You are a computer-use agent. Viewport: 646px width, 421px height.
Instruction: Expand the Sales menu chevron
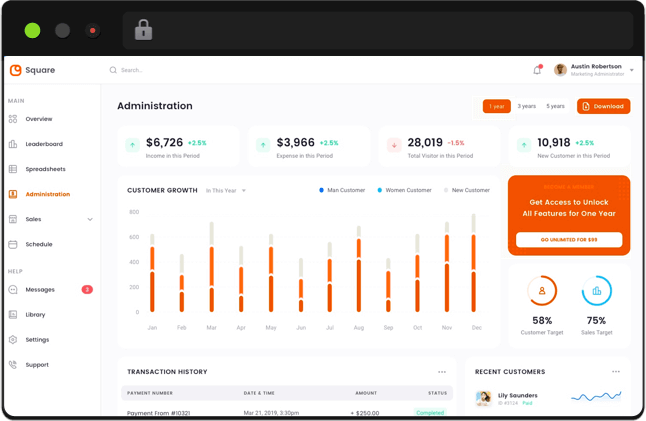pyautogui.click(x=90, y=219)
